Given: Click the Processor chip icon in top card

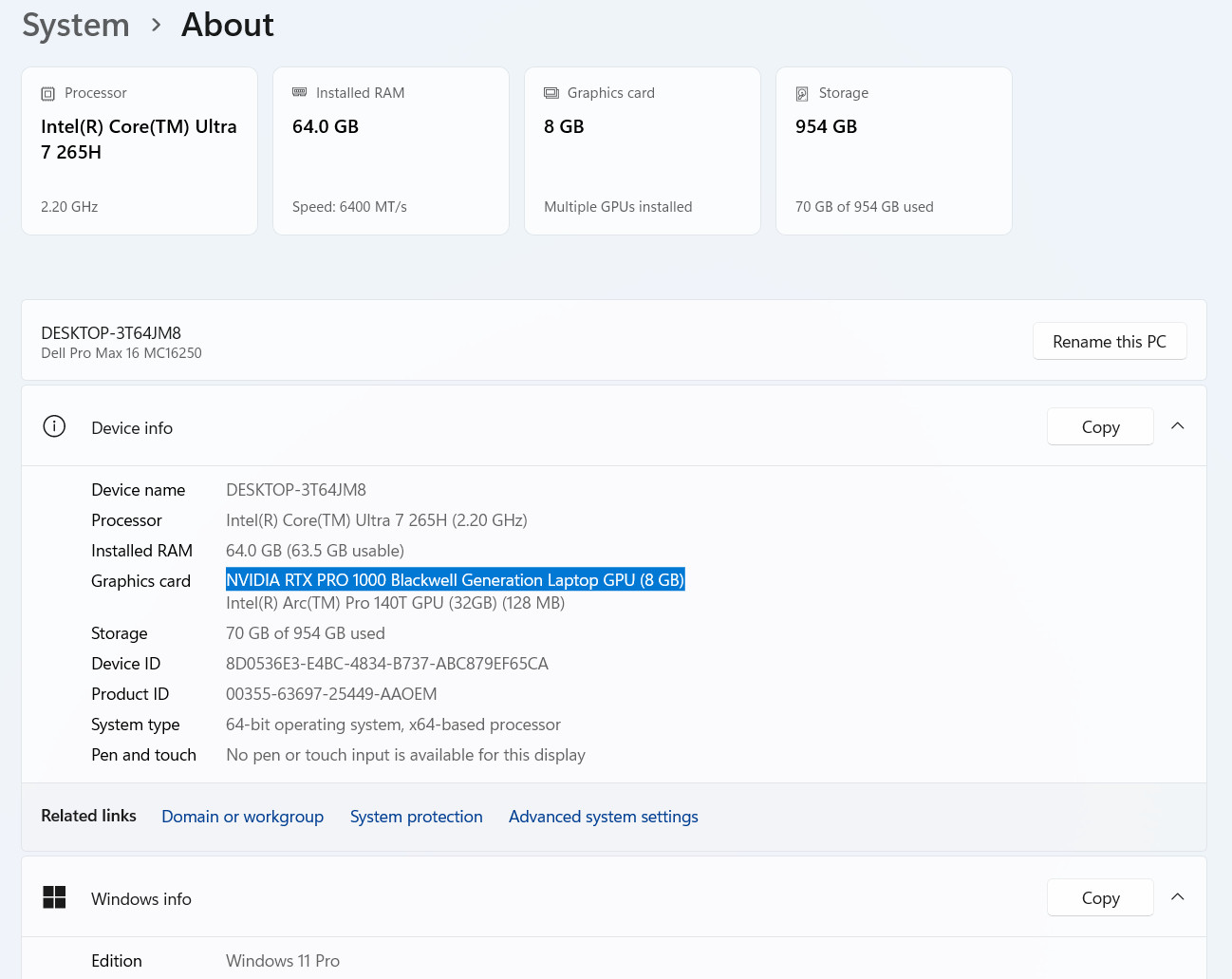Looking at the screenshot, I should (x=48, y=93).
